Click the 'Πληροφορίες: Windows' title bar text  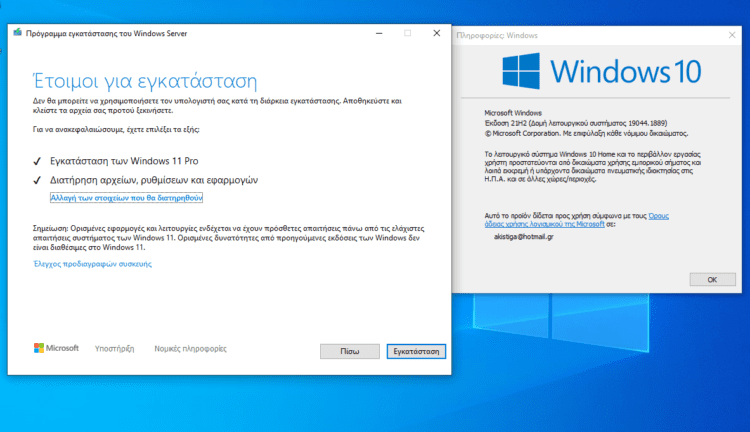497,35
